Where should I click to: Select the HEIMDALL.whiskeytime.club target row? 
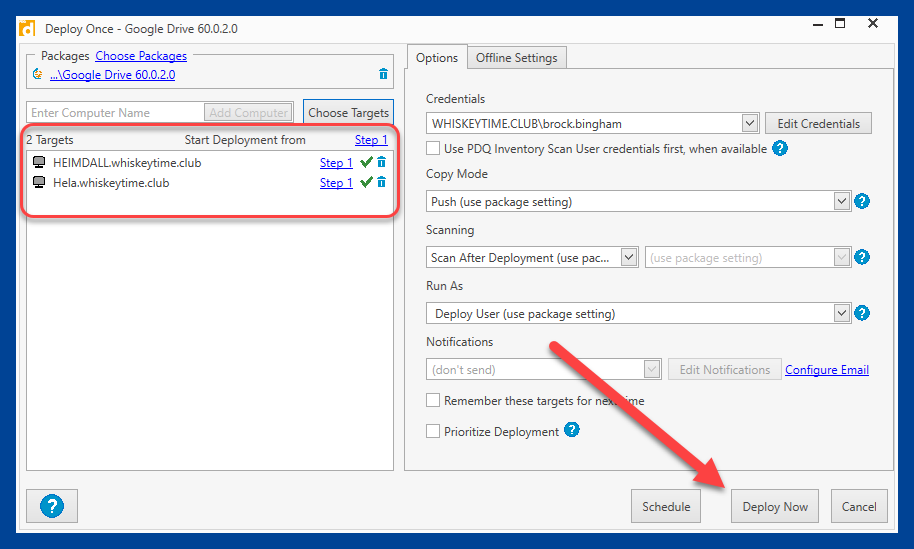(210, 163)
